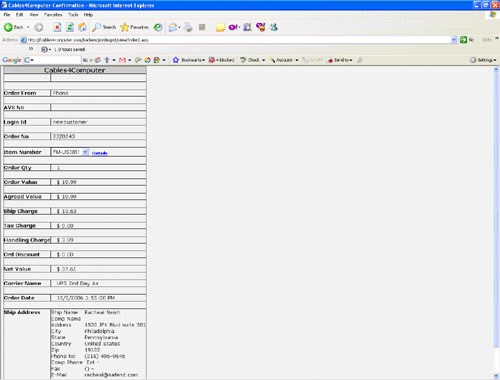Print the page using the printer icon
500x380 pixels.
pyautogui.click(x=188, y=27)
